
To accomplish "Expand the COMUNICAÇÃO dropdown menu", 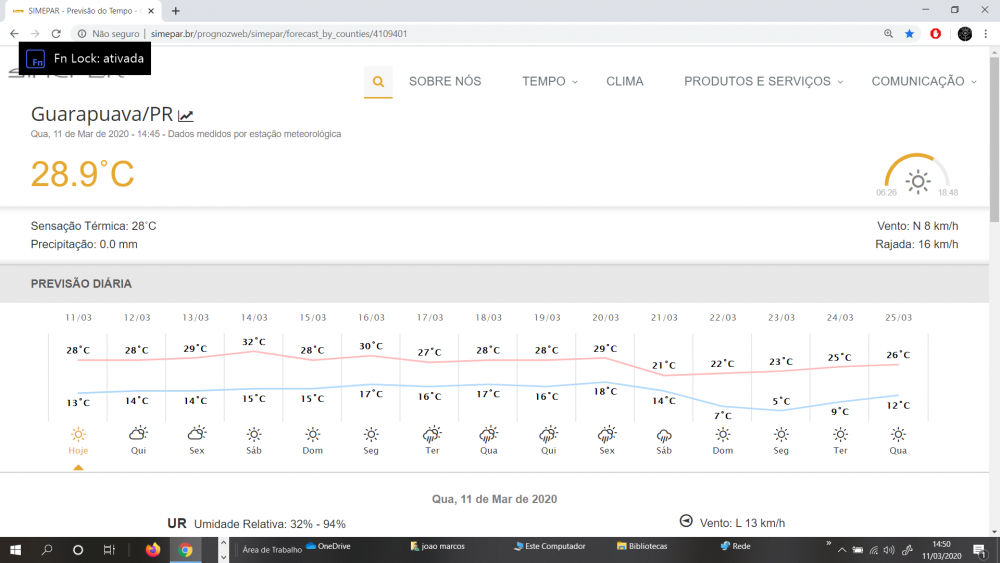I will pos(923,82).
